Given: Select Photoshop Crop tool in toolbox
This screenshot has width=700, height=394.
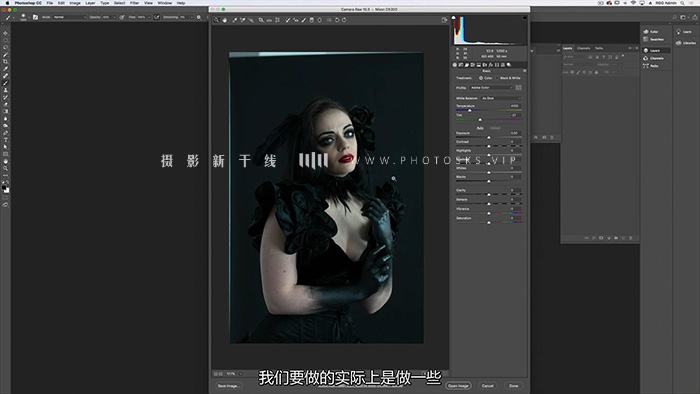Looking at the screenshot, I should pos(5,62).
